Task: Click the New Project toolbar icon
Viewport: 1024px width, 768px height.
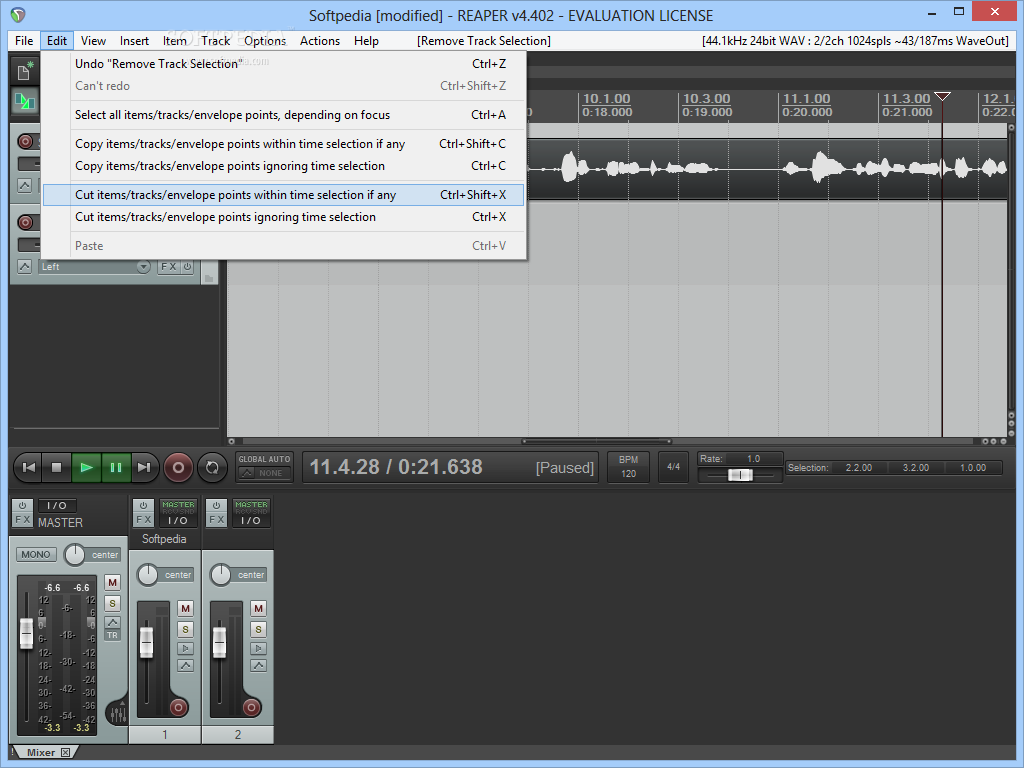Action: [x=24, y=71]
